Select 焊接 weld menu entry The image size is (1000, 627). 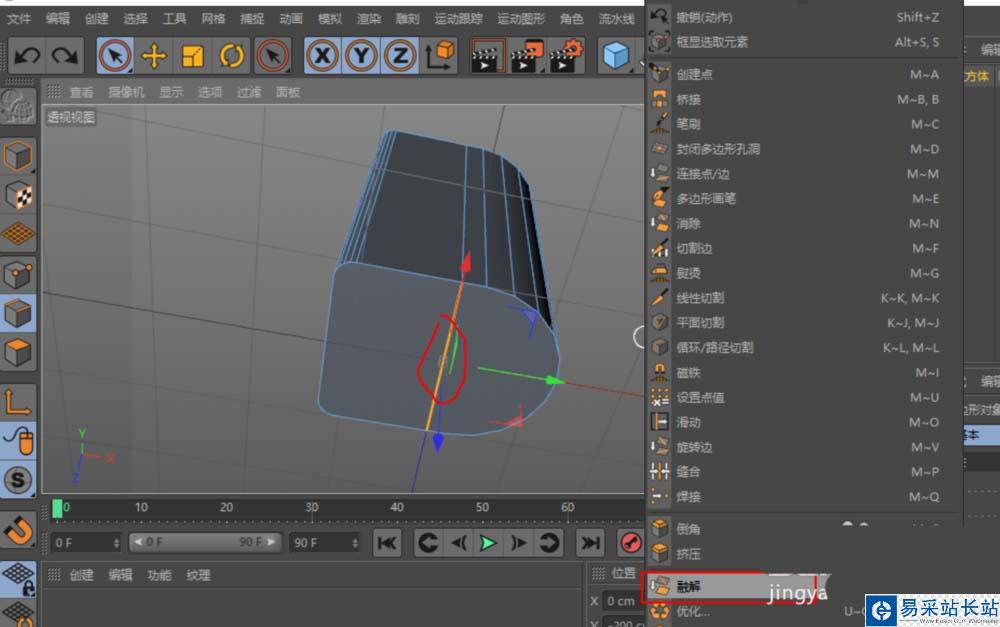pyautogui.click(x=802, y=496)
